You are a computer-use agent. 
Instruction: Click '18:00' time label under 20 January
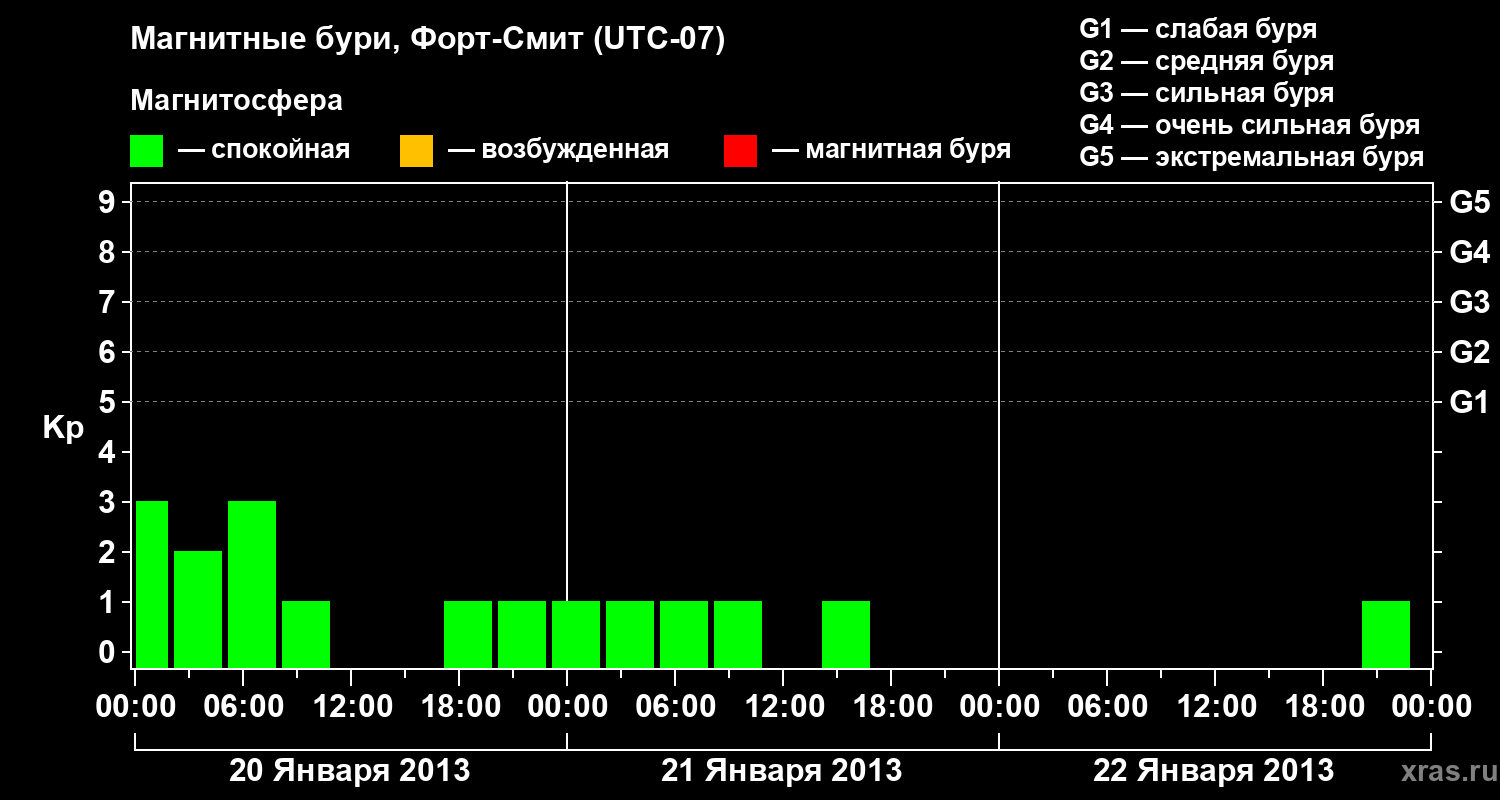pyautogui.click(x=459, y=706)
